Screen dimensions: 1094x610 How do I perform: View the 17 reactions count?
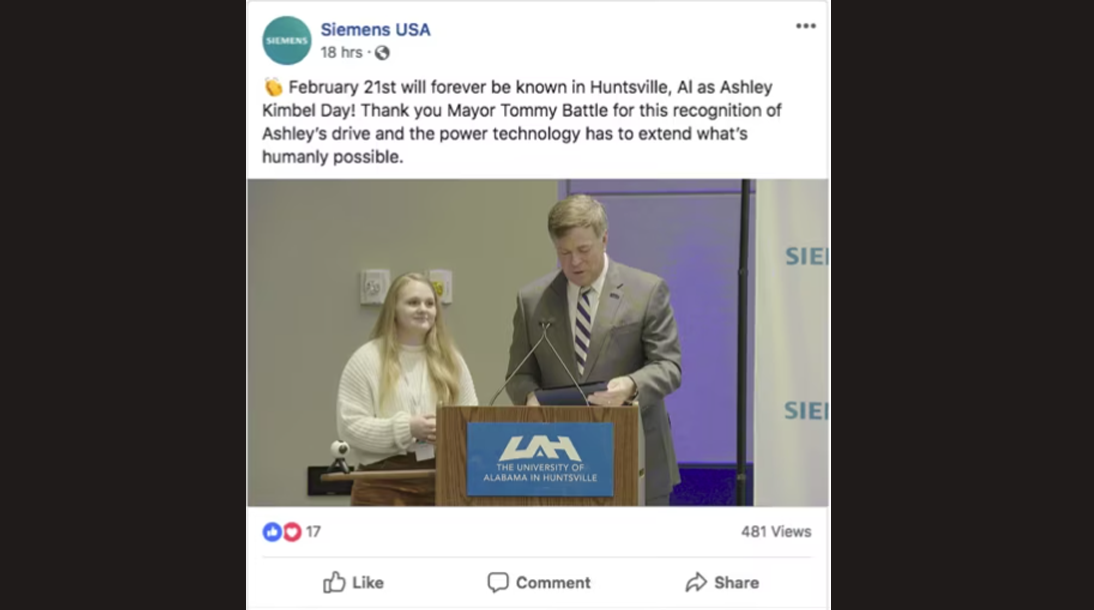click(x=313, y=532)
